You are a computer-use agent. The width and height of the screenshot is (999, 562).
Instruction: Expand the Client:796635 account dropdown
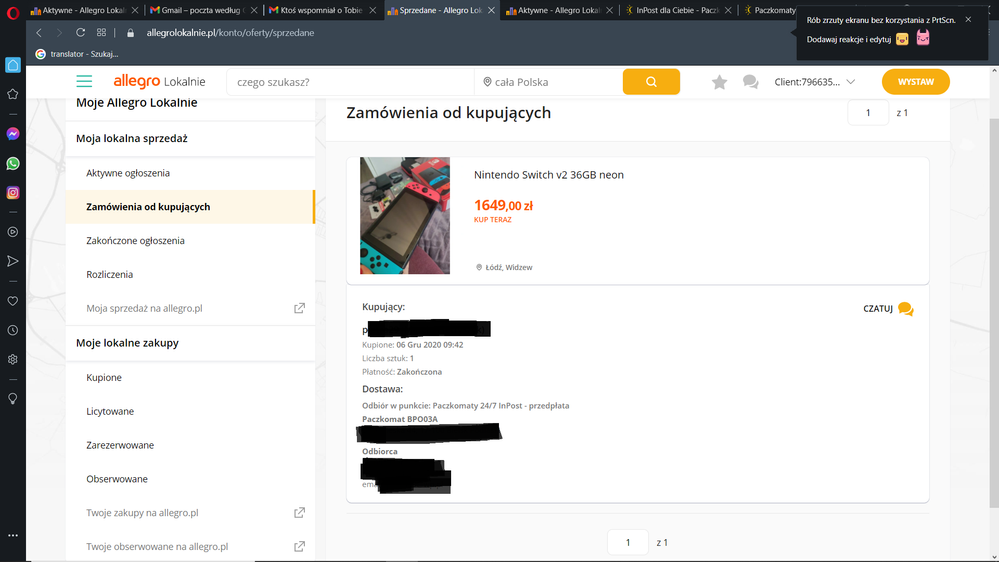click(x=814, y=82)
